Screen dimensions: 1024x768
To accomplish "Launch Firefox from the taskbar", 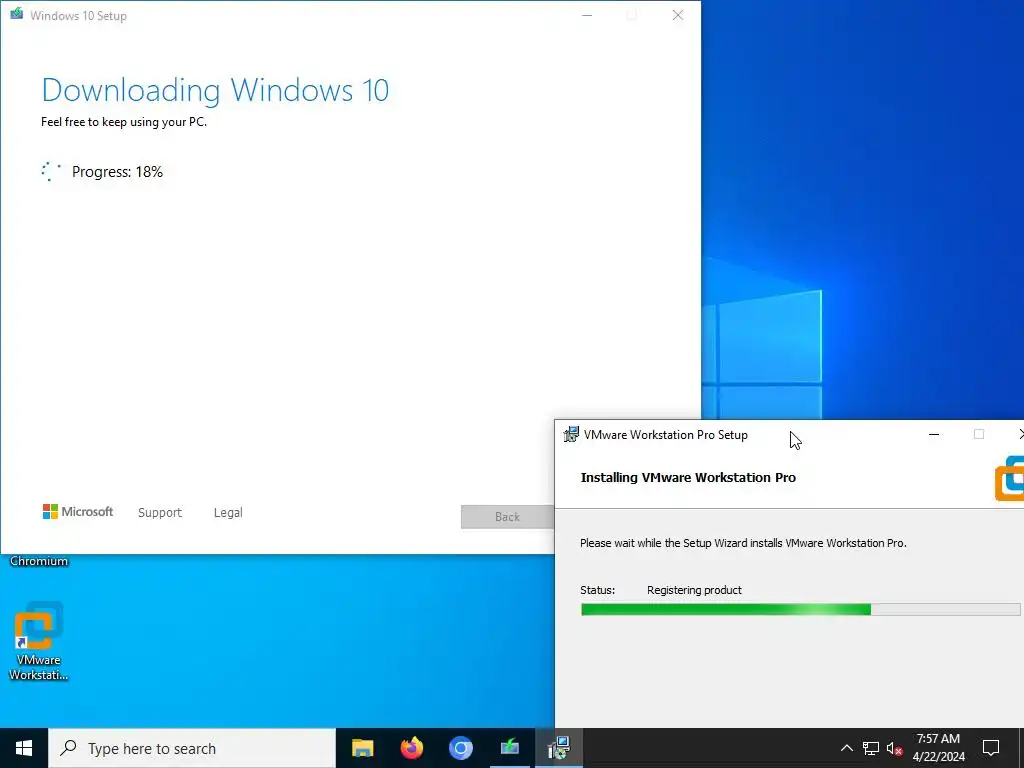I will 411,748.
